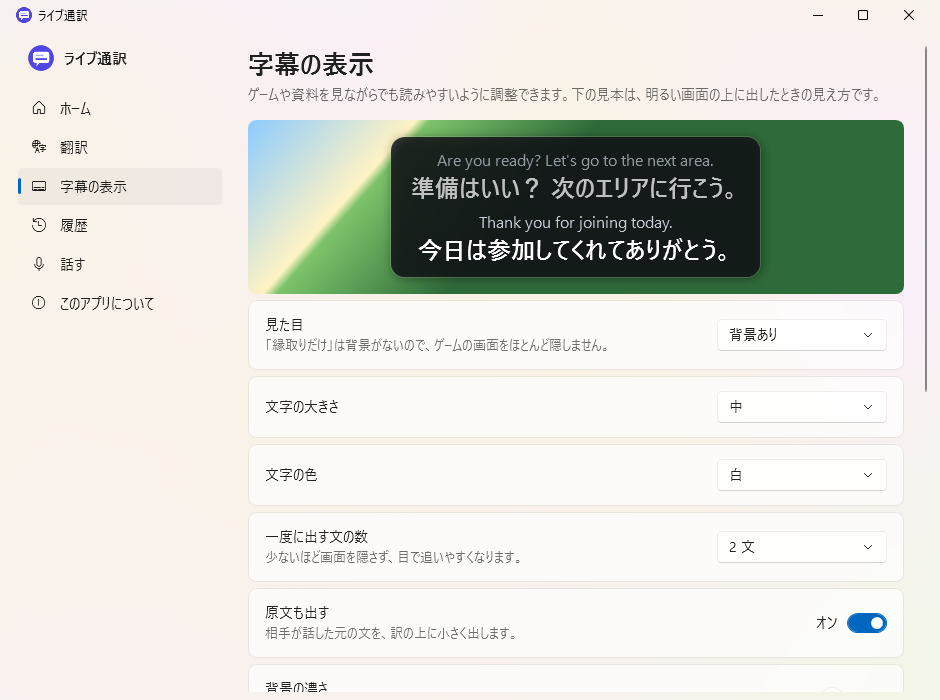This screenshot has width=940, height=700.
Task: Click the description 相手が話した元の文を、訳の上に小さく出します。
Action: tap(393, 633)
